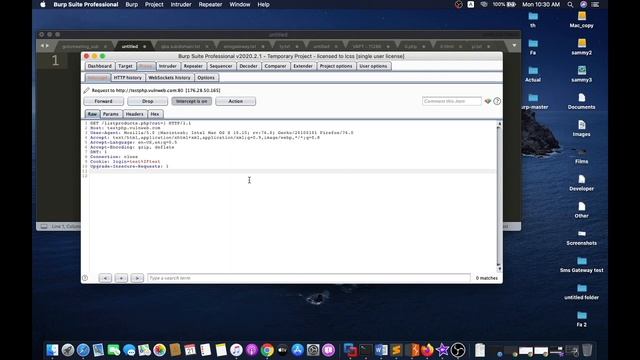Switch to WebSockets history sub-tab
Image resolution: width=640 pixels, height=360 pixels.
point(169,78)
